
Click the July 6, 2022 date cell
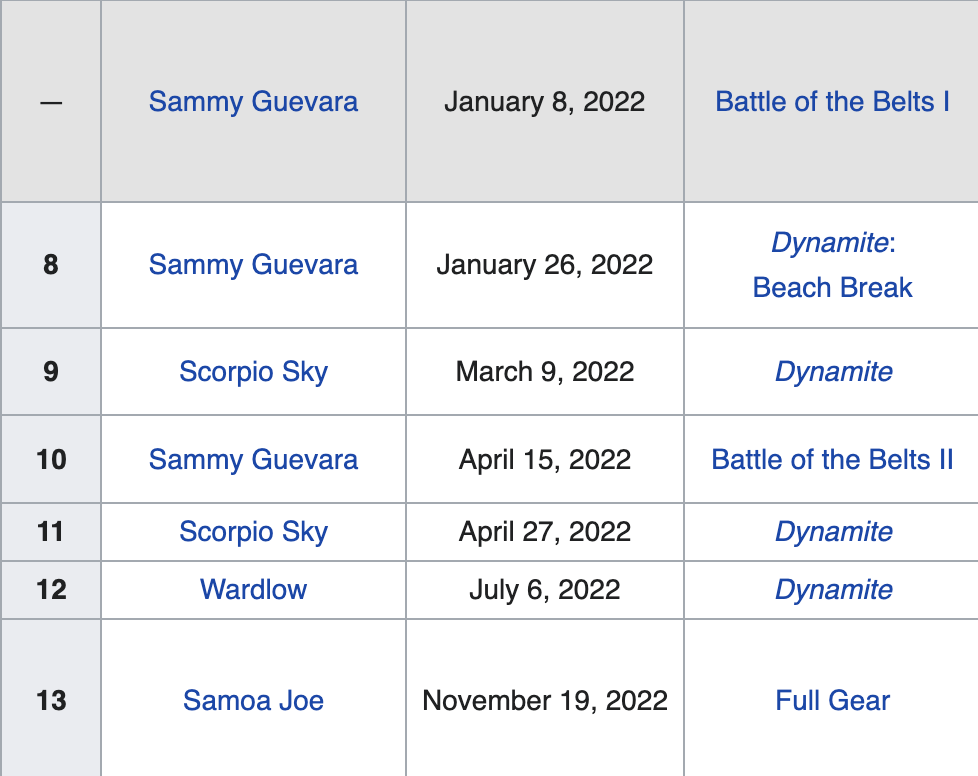[x=545, y=590]
